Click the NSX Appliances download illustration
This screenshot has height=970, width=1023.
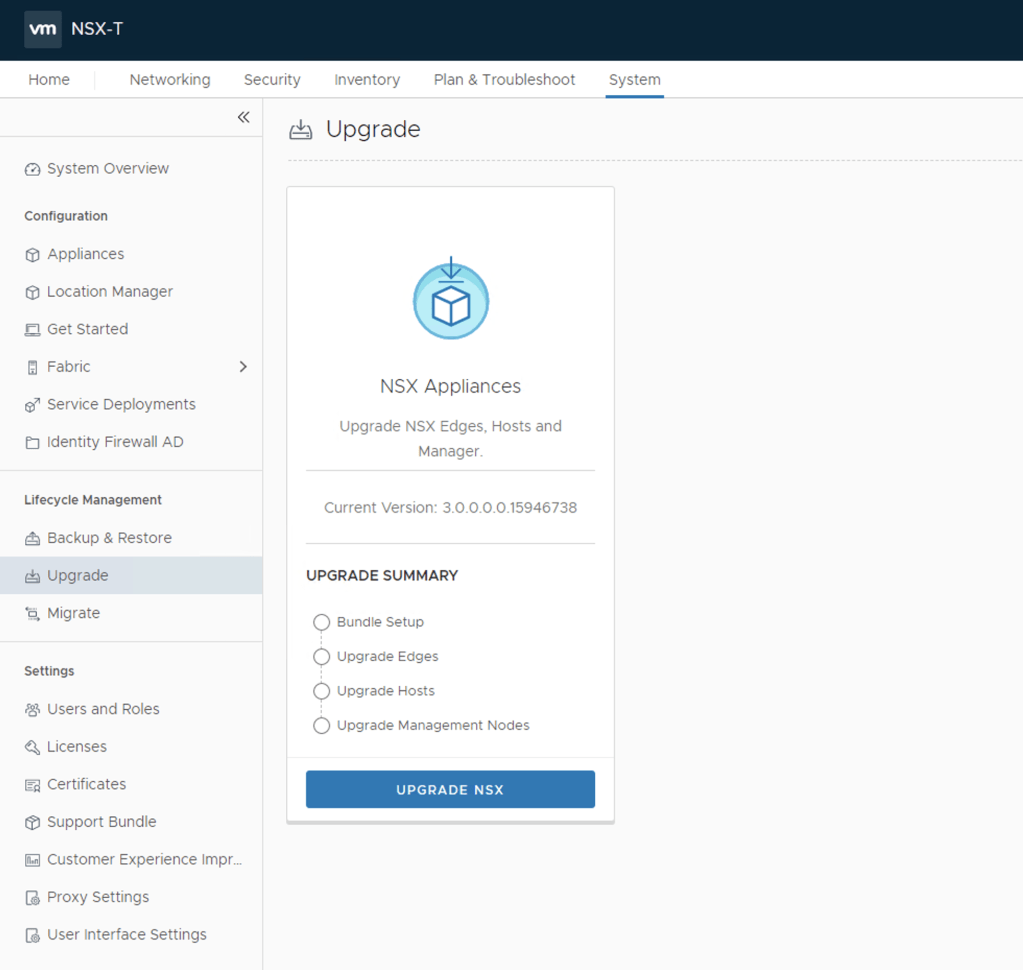coord(451,299)
